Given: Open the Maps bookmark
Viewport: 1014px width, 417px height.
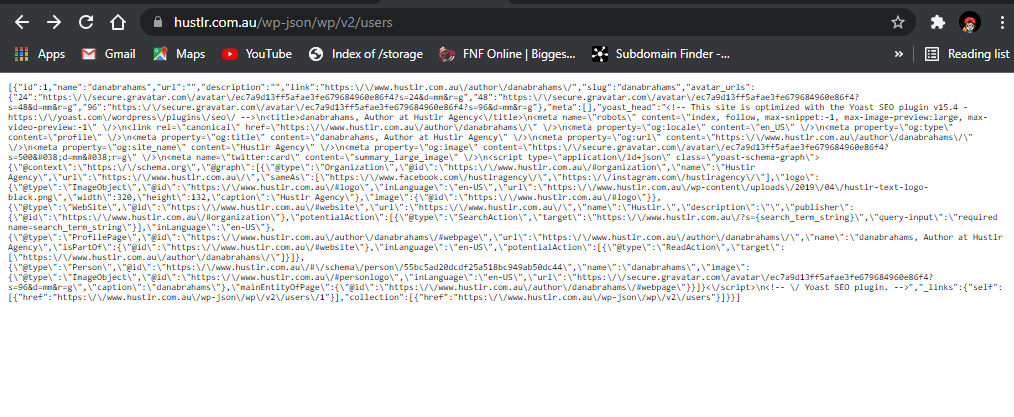Looking at the screenshot, I should click(x=179, y=54).
